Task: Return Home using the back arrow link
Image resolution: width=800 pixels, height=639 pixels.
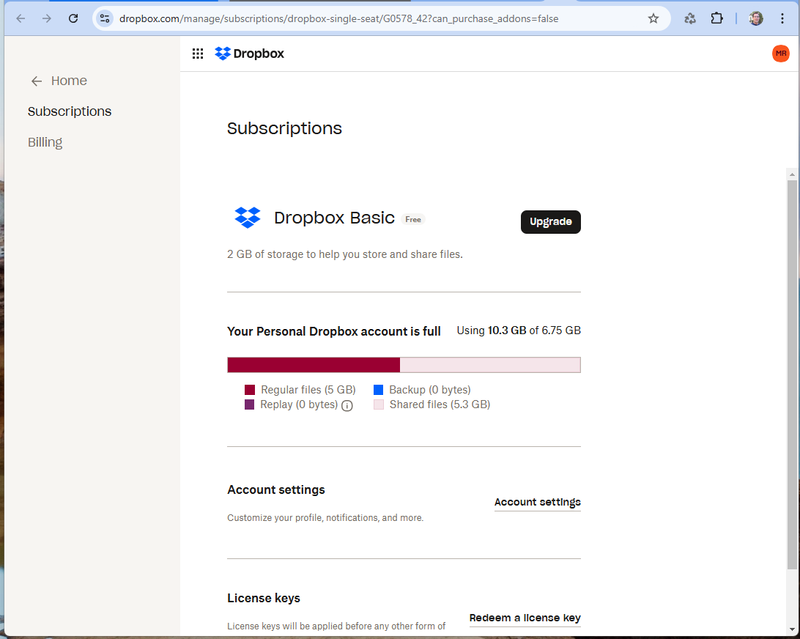Action: (59, 81)
